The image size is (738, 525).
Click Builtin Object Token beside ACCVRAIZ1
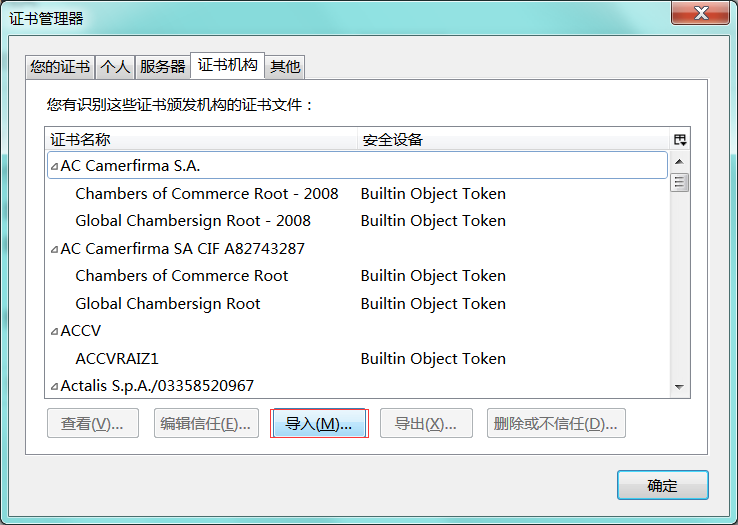(433, 359)
